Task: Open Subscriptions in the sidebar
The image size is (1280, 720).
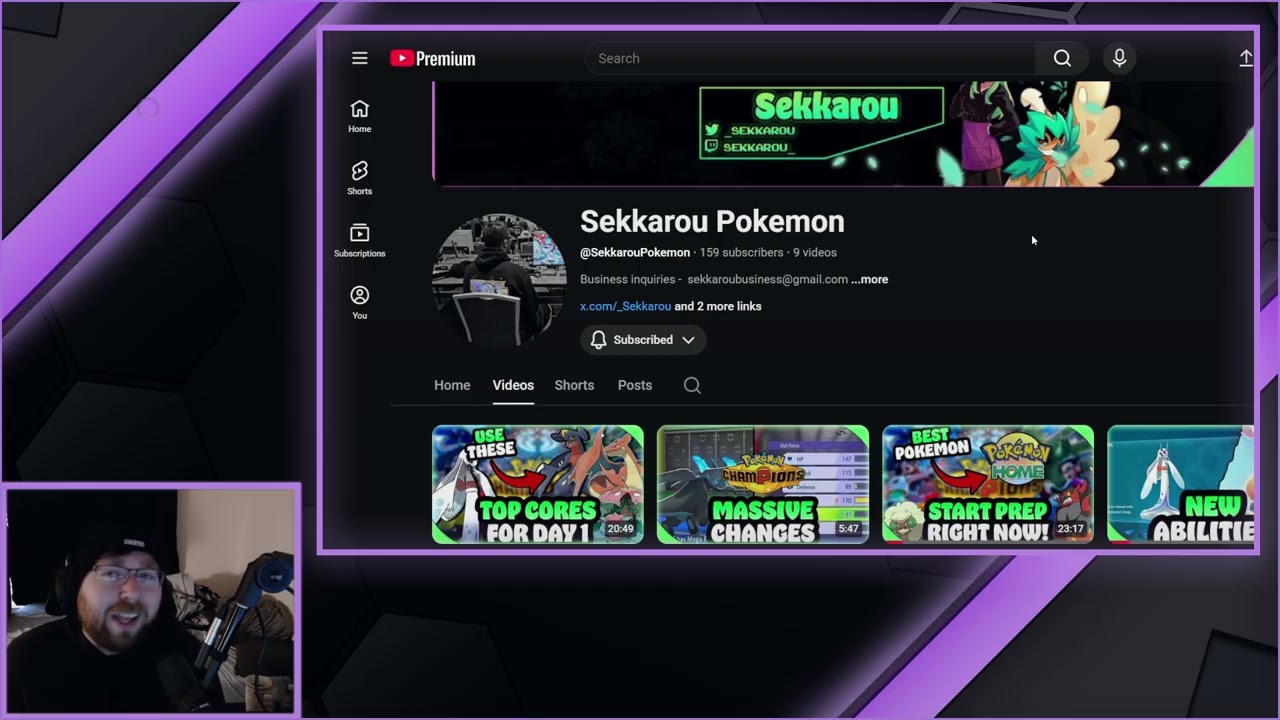Action: click(x=360, y=240)
